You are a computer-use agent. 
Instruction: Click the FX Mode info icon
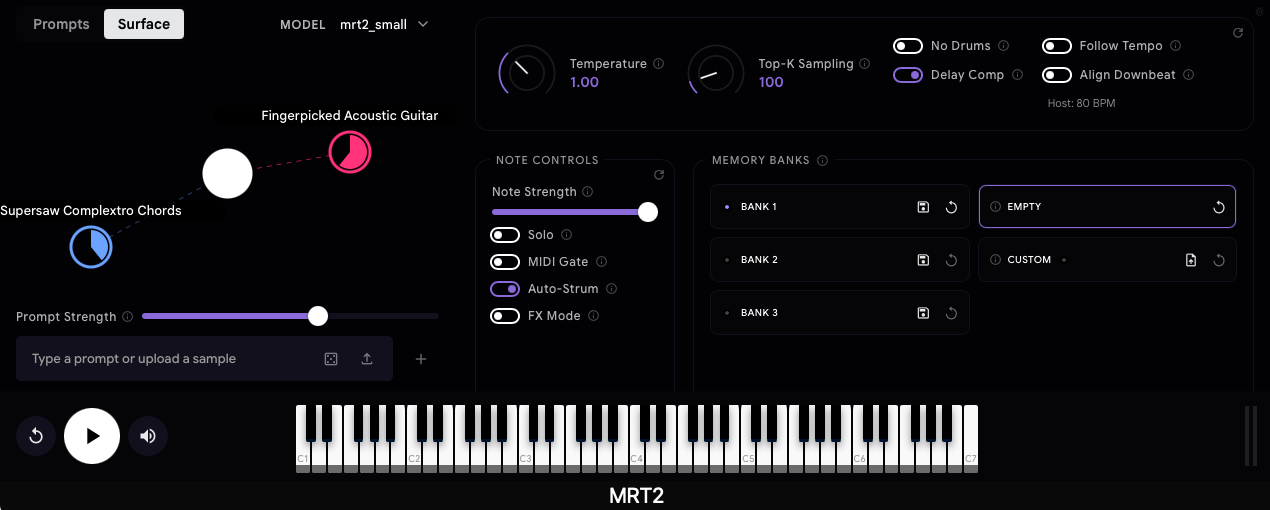pyautogui.click(x=594, y=316)
